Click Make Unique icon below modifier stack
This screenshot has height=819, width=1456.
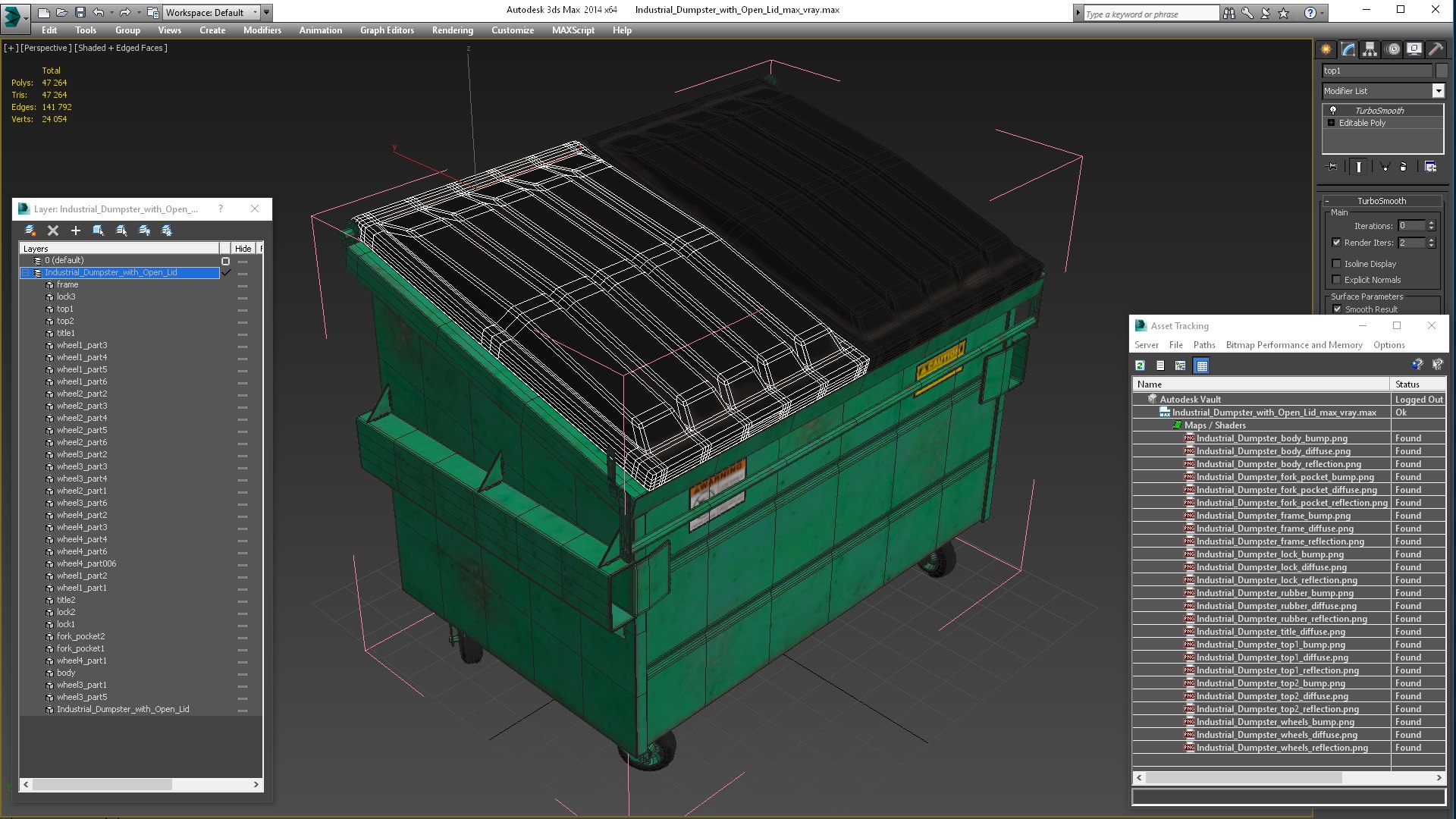click(x=1385, y=167)
